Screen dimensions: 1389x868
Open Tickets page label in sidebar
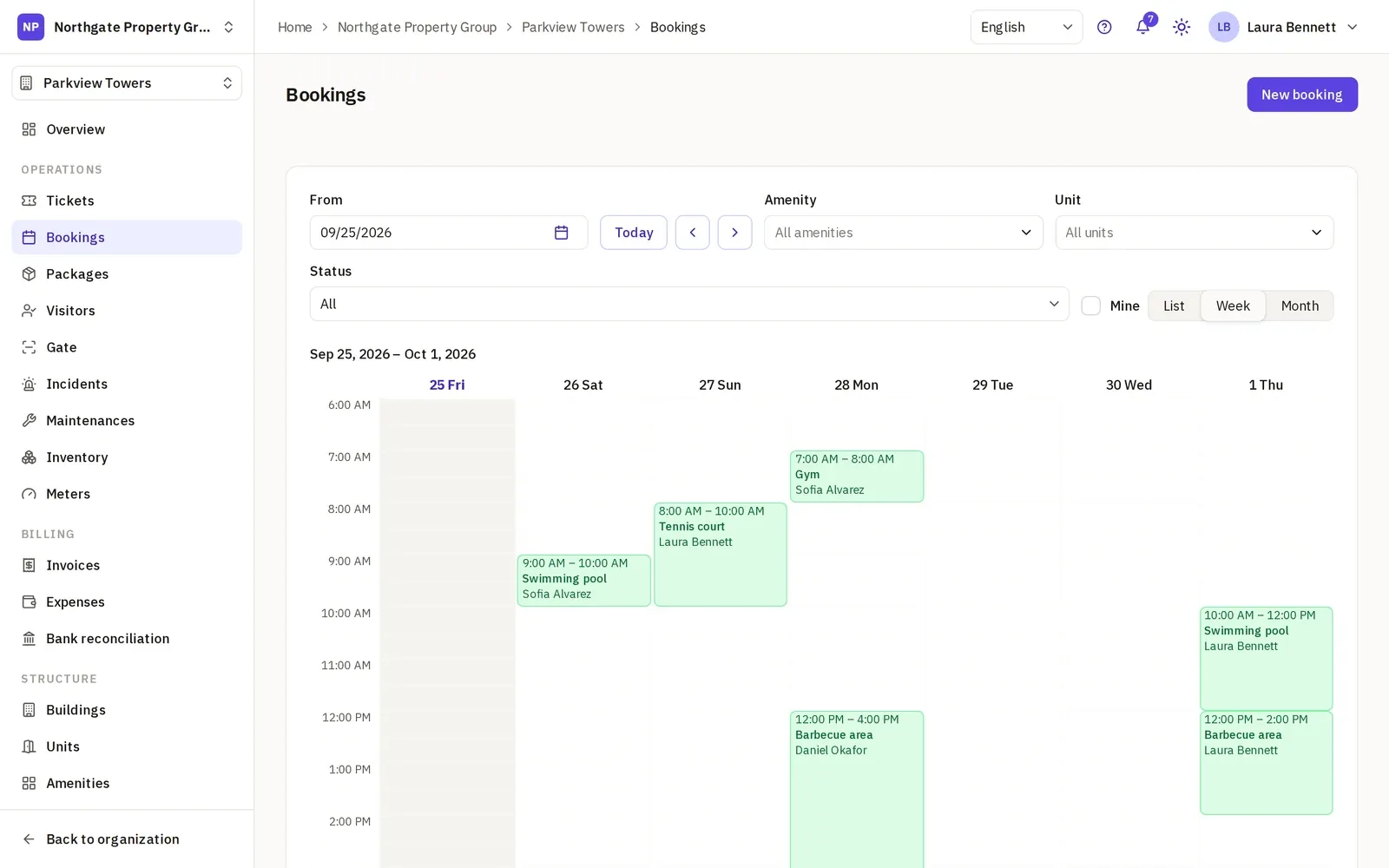(x=70, y=201)
